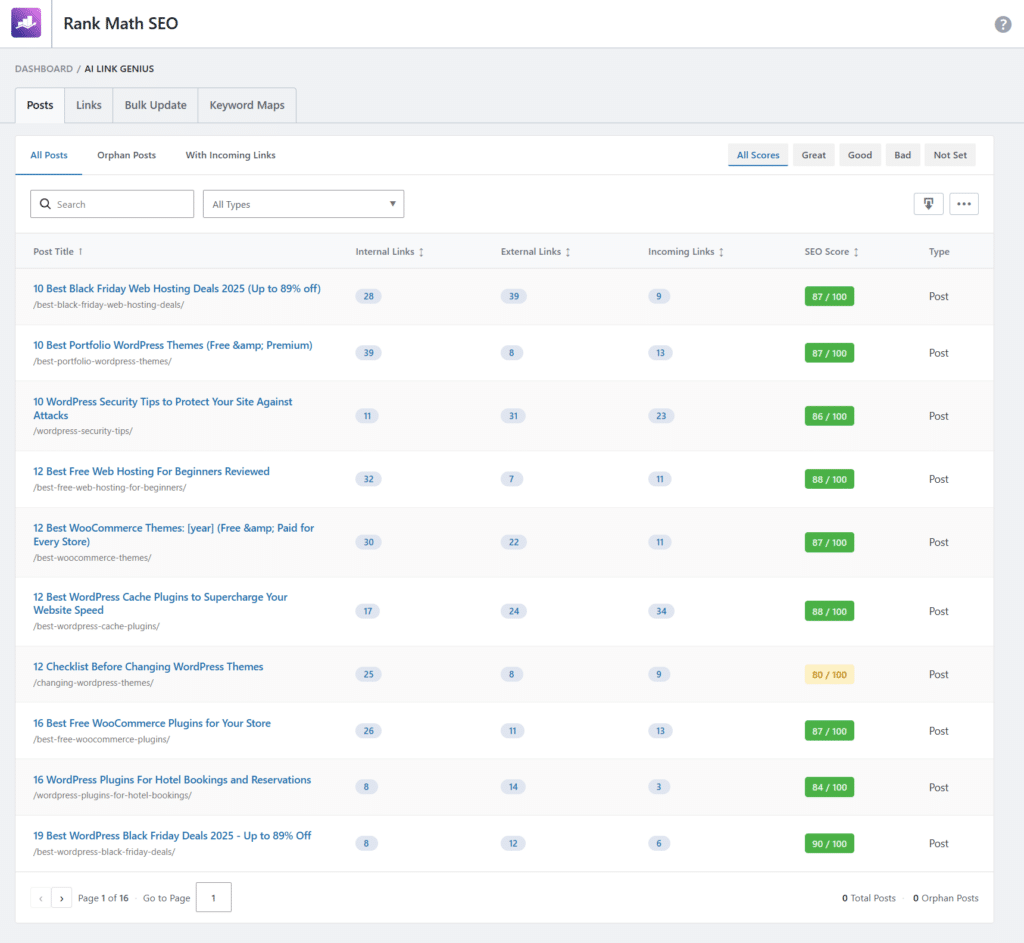
Task: Open 10 Best Black Friday Web Hosting Deals post
Action: tap(177, 289)
